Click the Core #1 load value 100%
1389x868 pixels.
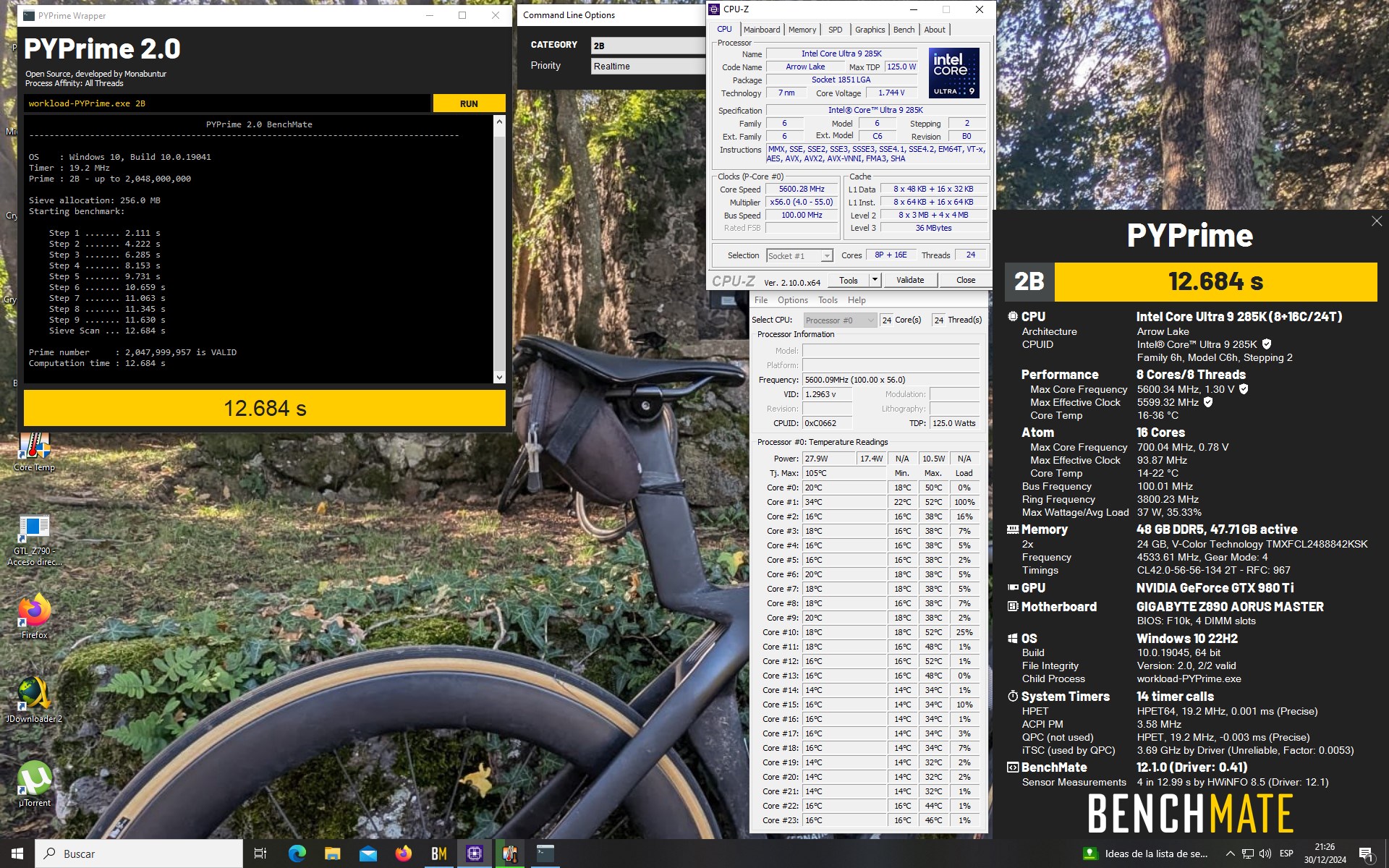(x=964, y=502)
